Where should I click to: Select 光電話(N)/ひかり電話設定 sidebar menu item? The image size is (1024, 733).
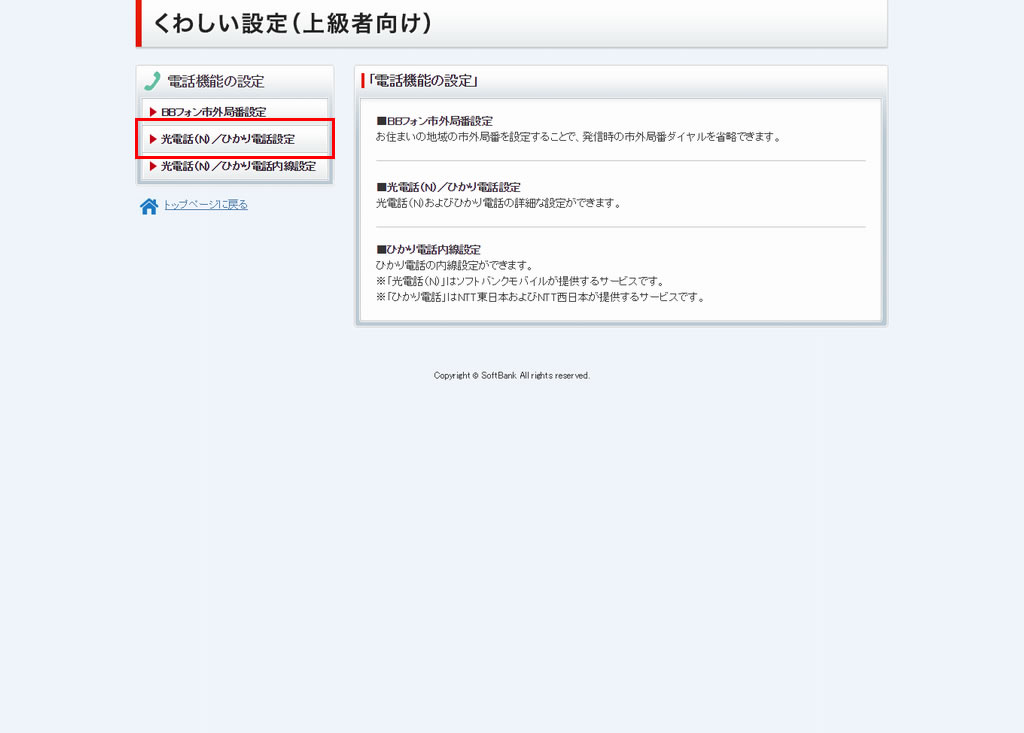pos(228,139)
